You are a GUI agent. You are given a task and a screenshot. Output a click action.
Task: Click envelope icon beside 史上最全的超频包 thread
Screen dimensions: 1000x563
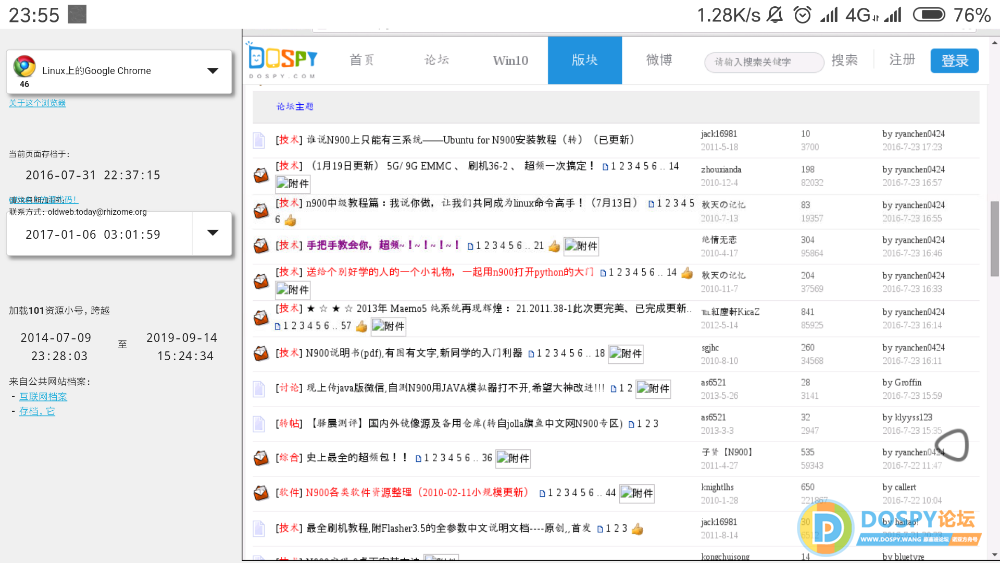(x=260, y=459)
